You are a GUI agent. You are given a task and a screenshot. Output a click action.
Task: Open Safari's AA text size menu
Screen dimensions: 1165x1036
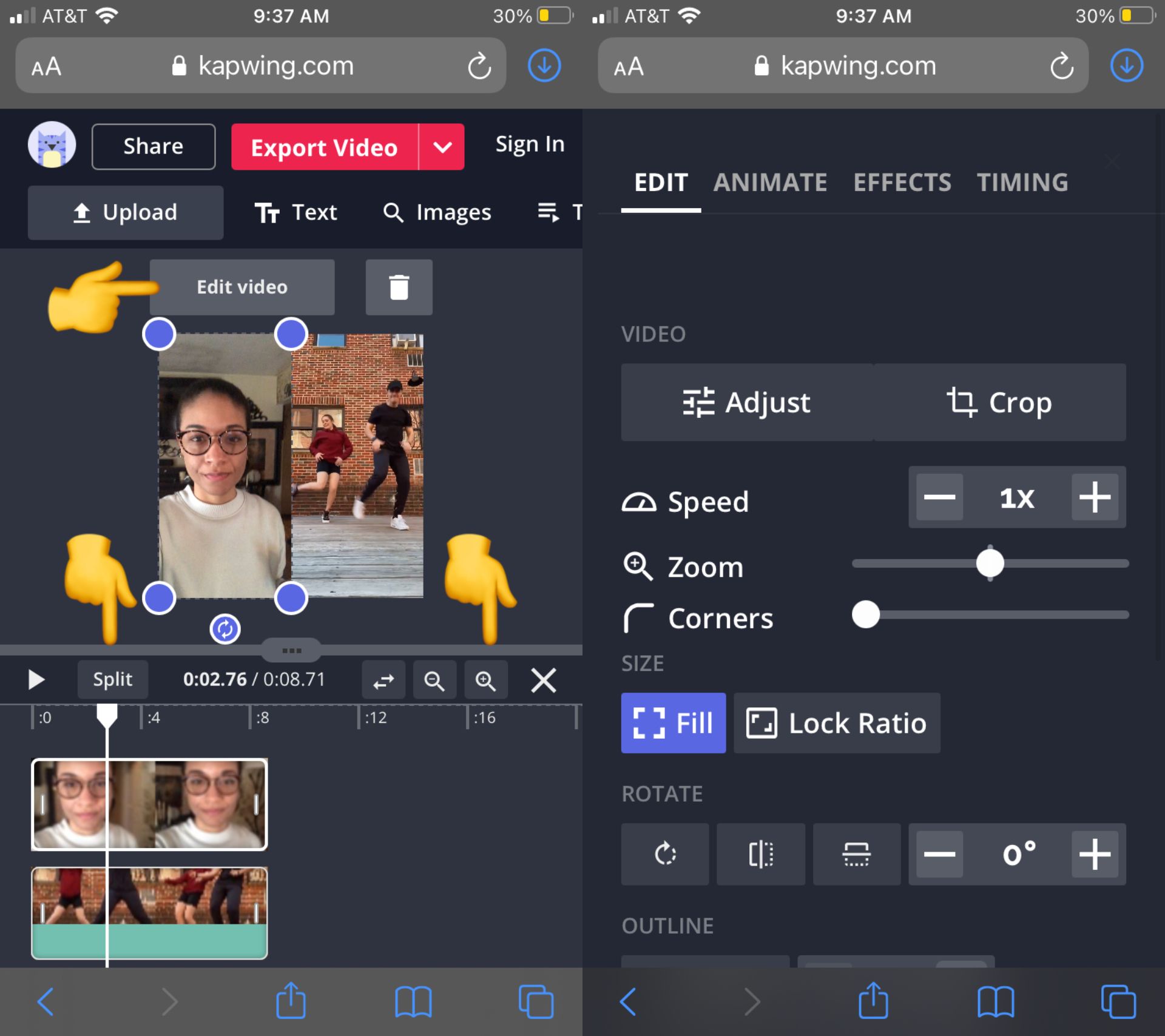(x=47, y=66)
